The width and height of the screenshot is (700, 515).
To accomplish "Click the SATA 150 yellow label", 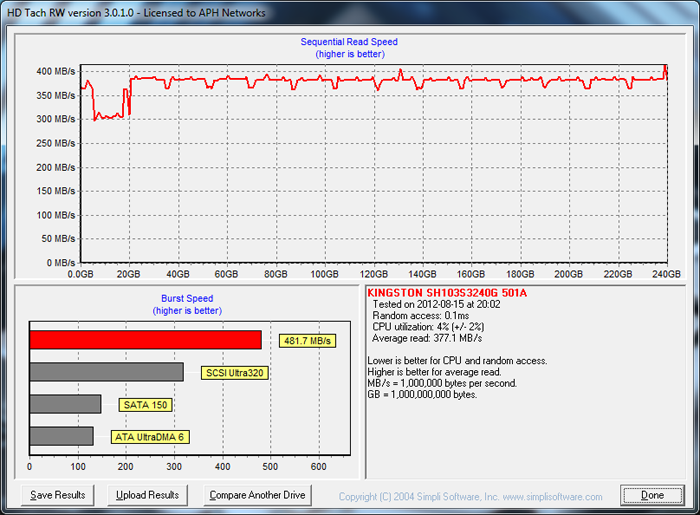I will [146, 405].
